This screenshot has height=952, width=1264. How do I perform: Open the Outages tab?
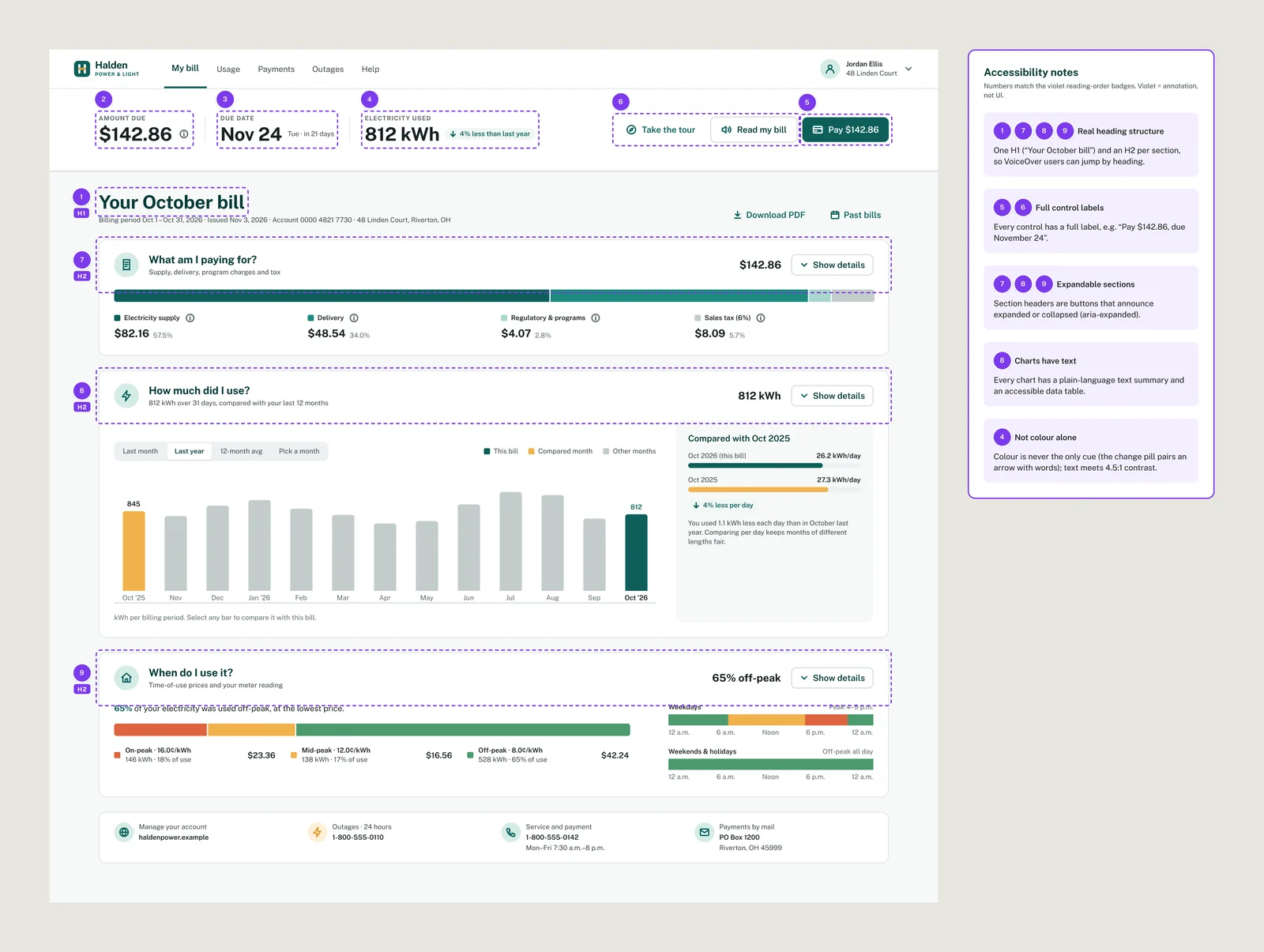pos(328,70)
